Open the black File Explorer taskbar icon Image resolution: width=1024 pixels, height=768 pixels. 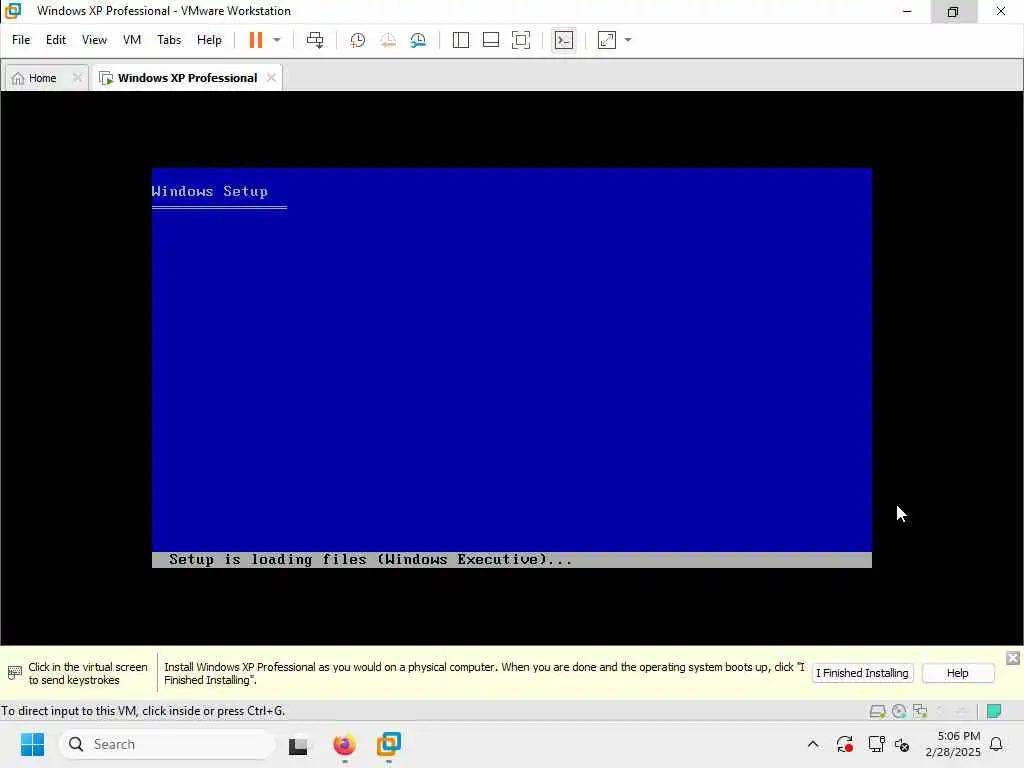pyautogui.click(x=298, y=745)
